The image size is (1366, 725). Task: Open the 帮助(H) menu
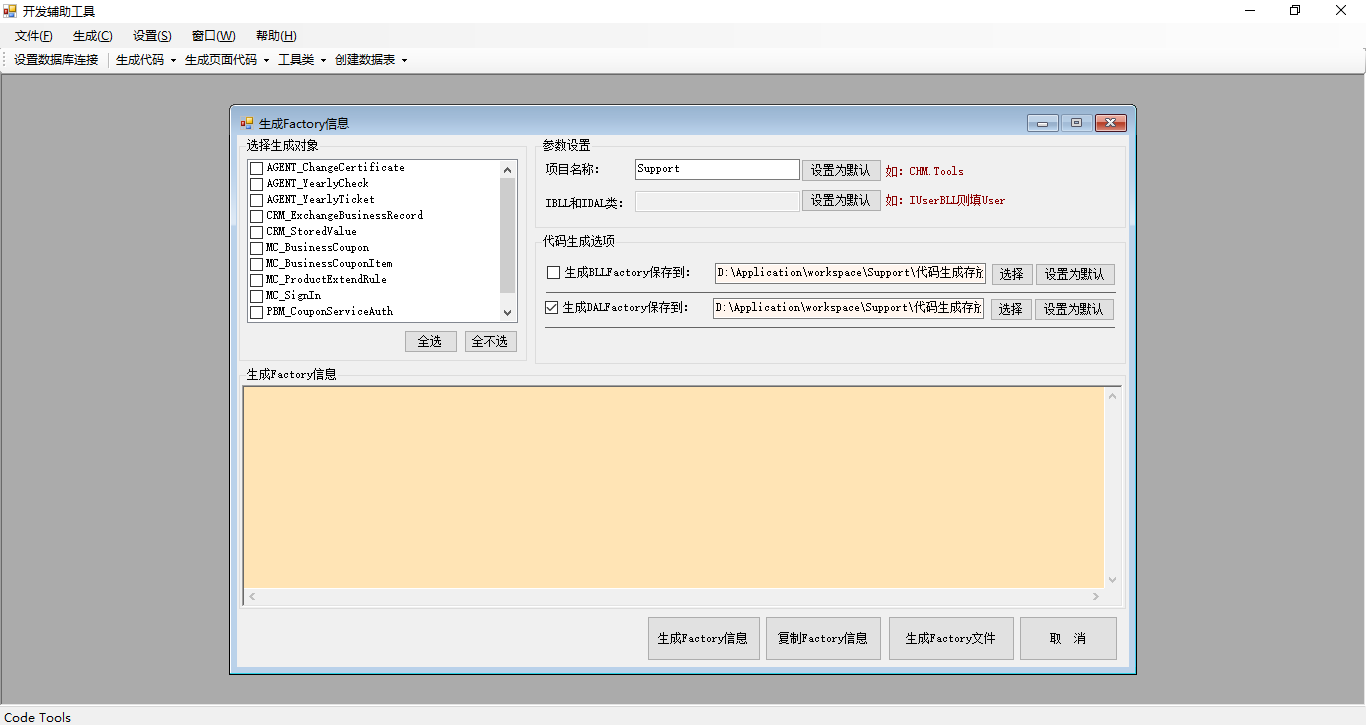(x=276, y=36)
